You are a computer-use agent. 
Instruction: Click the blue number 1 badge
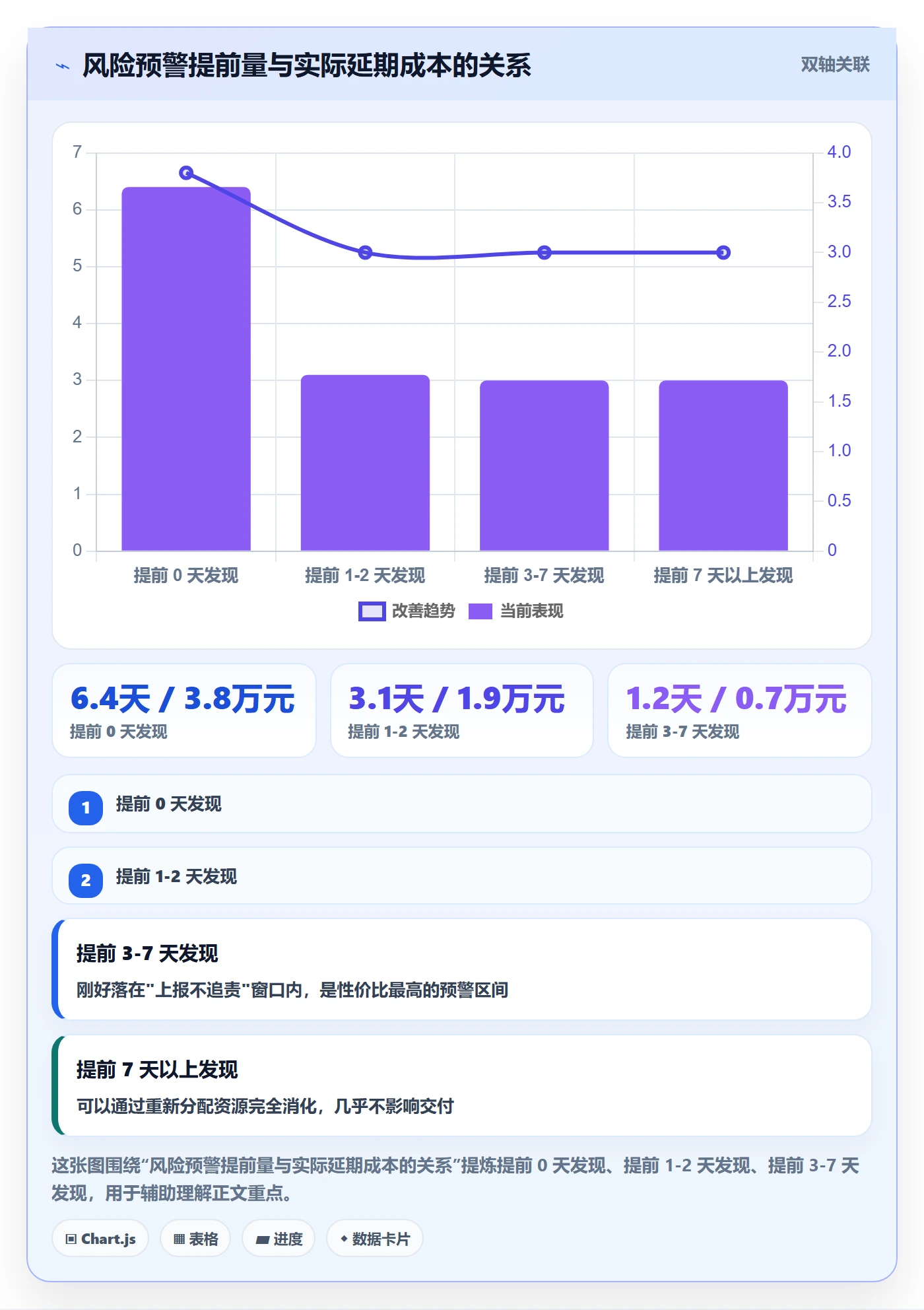point(86,808)
